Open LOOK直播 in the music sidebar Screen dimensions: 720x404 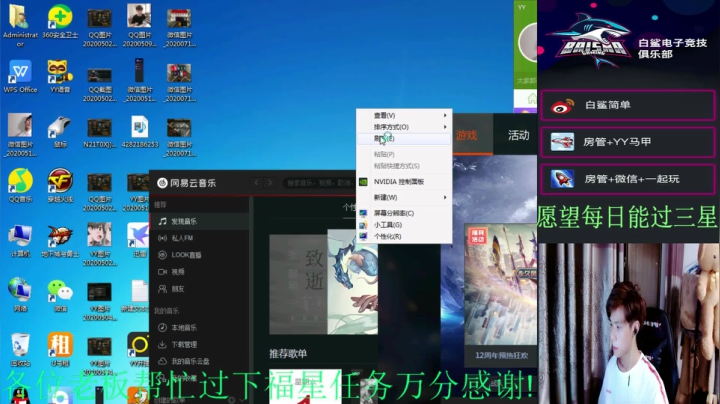click(199, 255)
